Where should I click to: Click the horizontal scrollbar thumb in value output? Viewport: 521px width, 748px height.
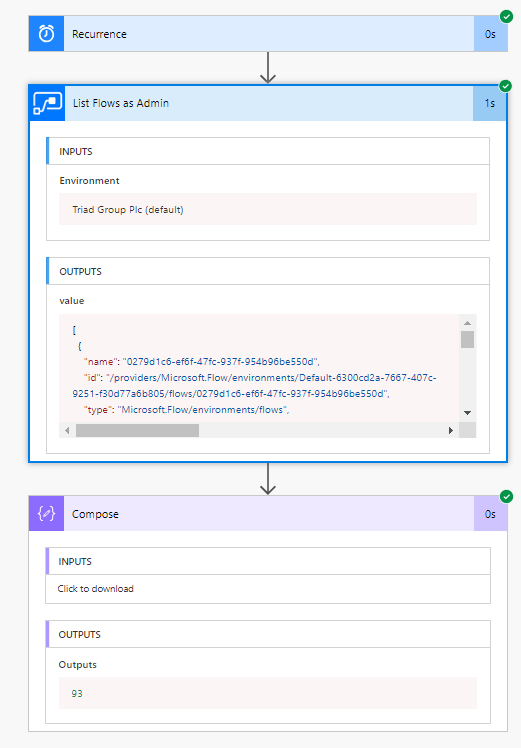coord(137,430)
